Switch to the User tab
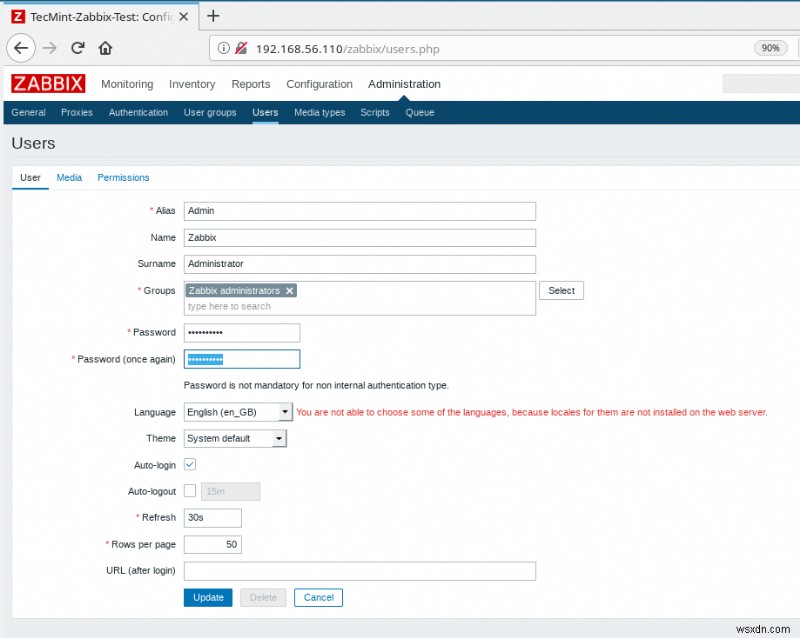Viewport: 800px width, 638px height. 30,178
